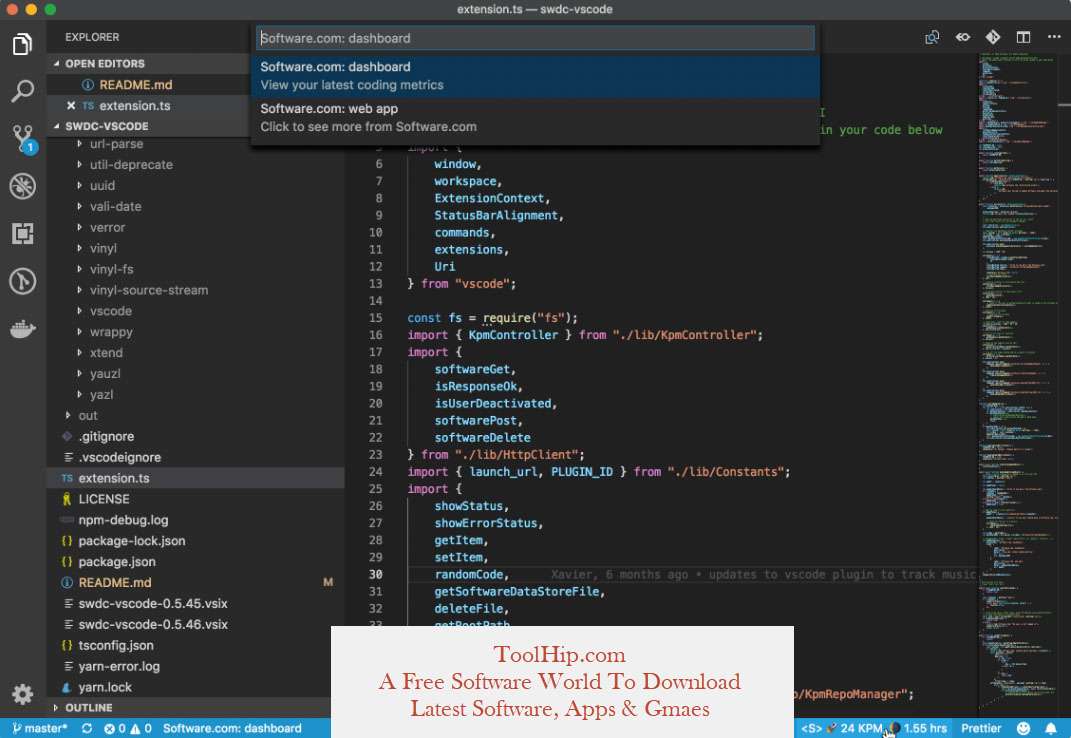Click the yarn.lock file icon
The width and height of the screenshot is (1071, 738).
[x=67, y=687]
